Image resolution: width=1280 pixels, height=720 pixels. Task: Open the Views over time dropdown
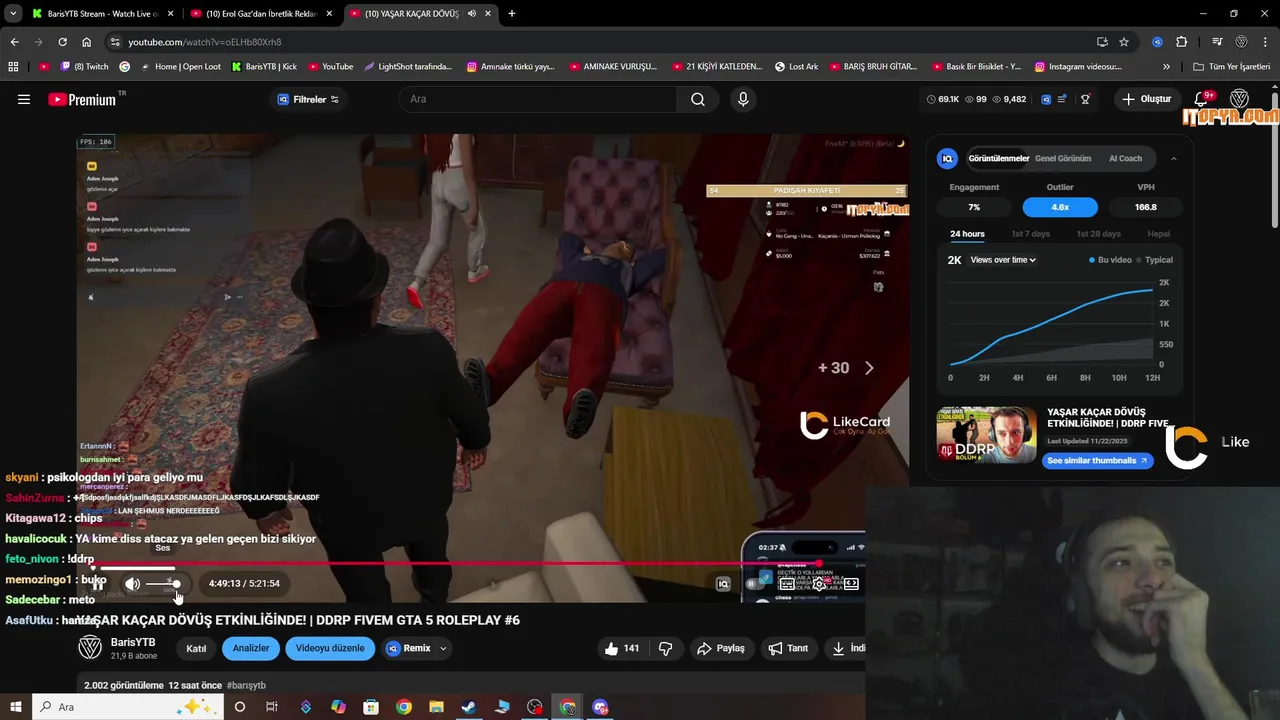click(x=1003, y=260)
